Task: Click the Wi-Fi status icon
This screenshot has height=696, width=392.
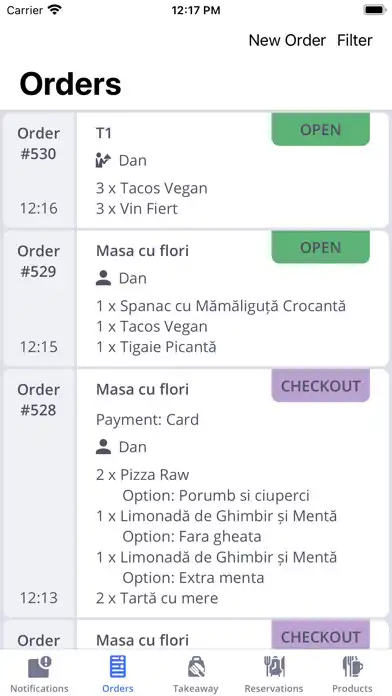Action: (55, 10)
